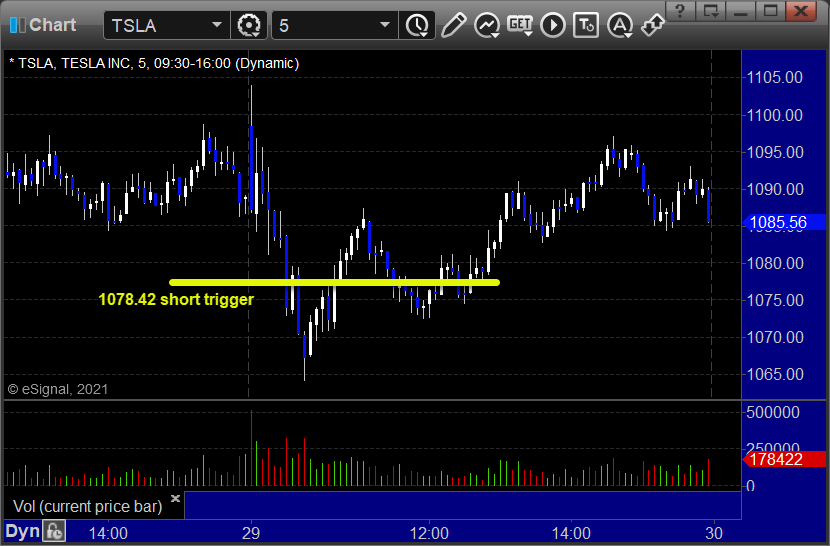
Task: Click the 12:00 time axis label
Action: coord(429,533)
